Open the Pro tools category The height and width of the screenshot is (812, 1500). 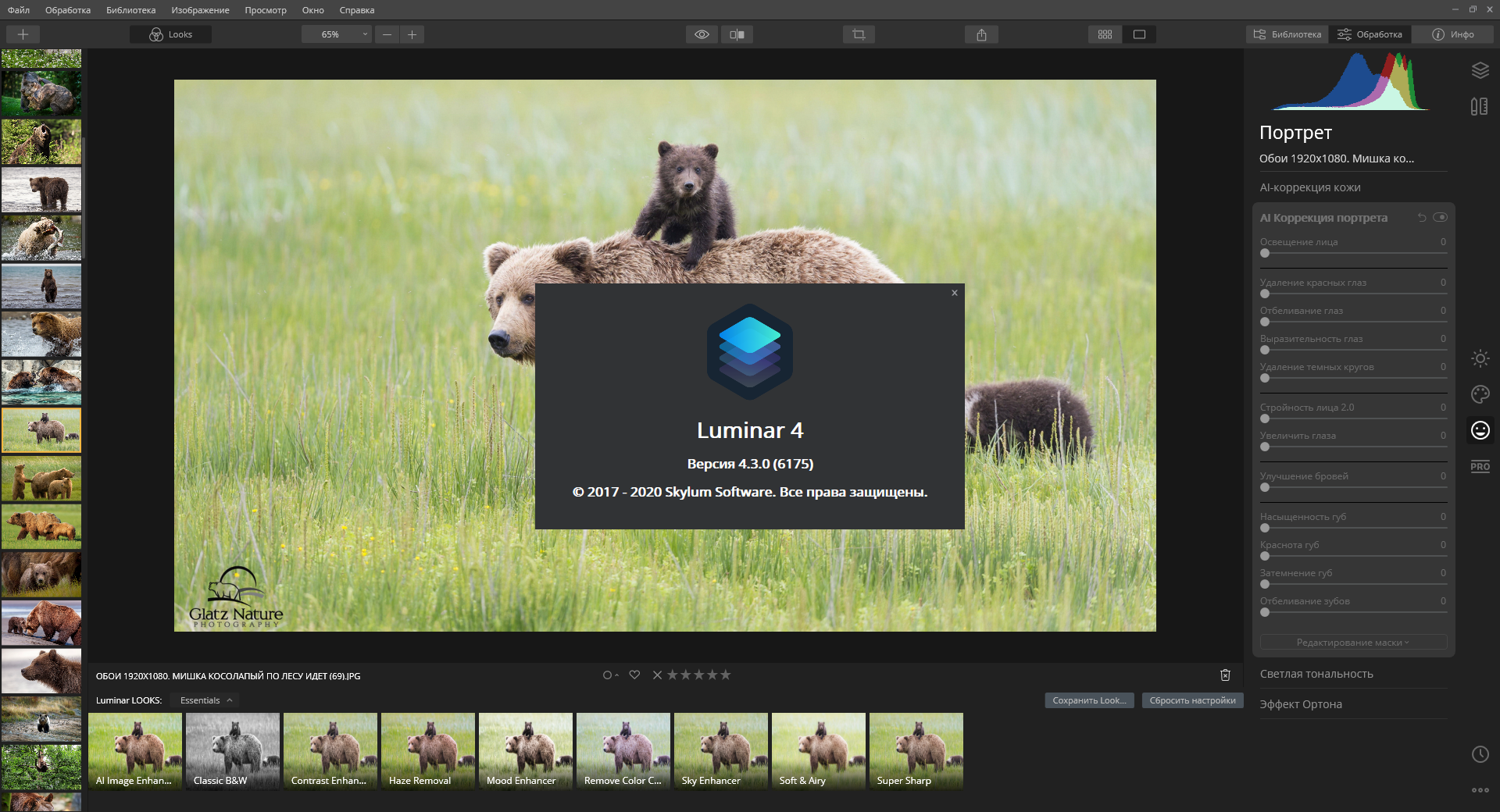[x=1480, y=467]
